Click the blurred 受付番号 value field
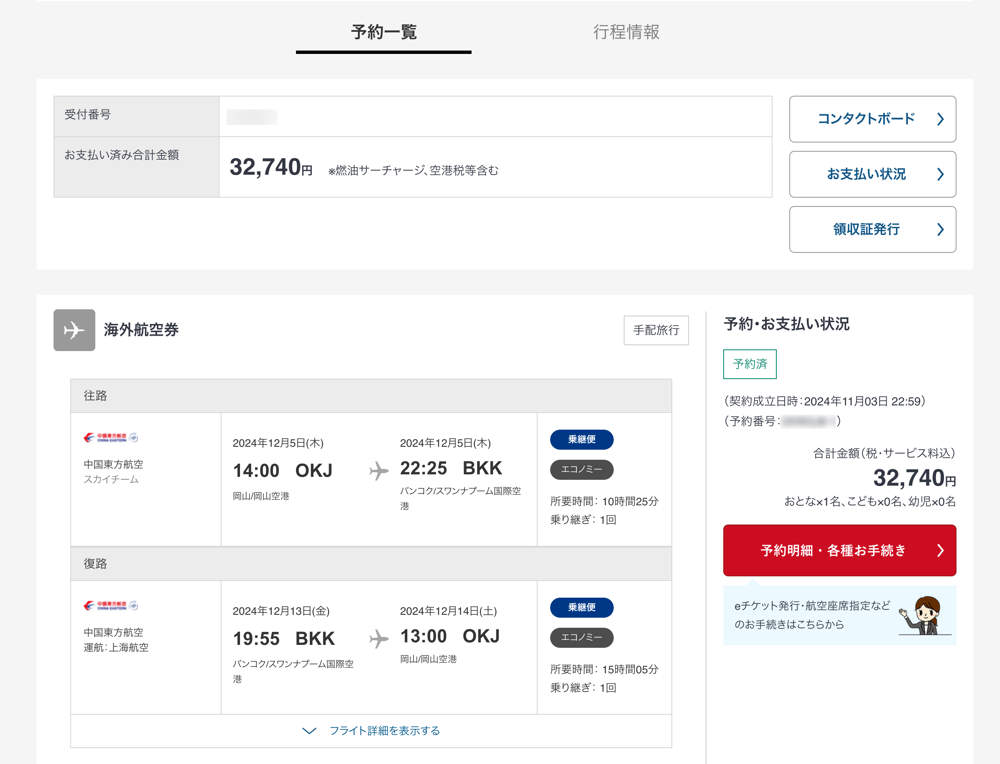The height and width of the screenshot is (764, 1000). (x=252, y=117)
